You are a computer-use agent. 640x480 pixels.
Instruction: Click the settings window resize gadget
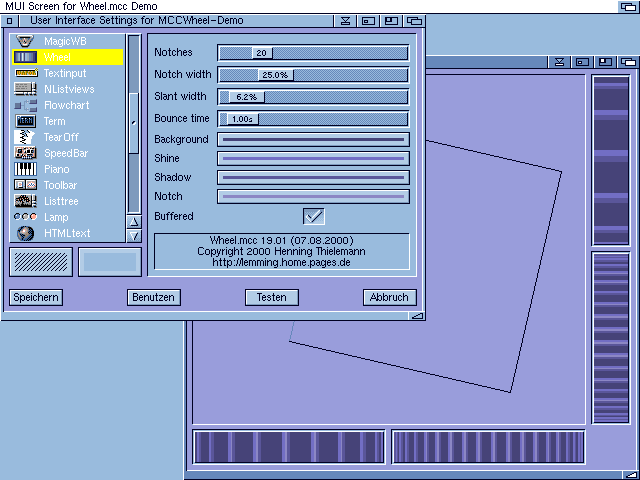tap(417, 316)
